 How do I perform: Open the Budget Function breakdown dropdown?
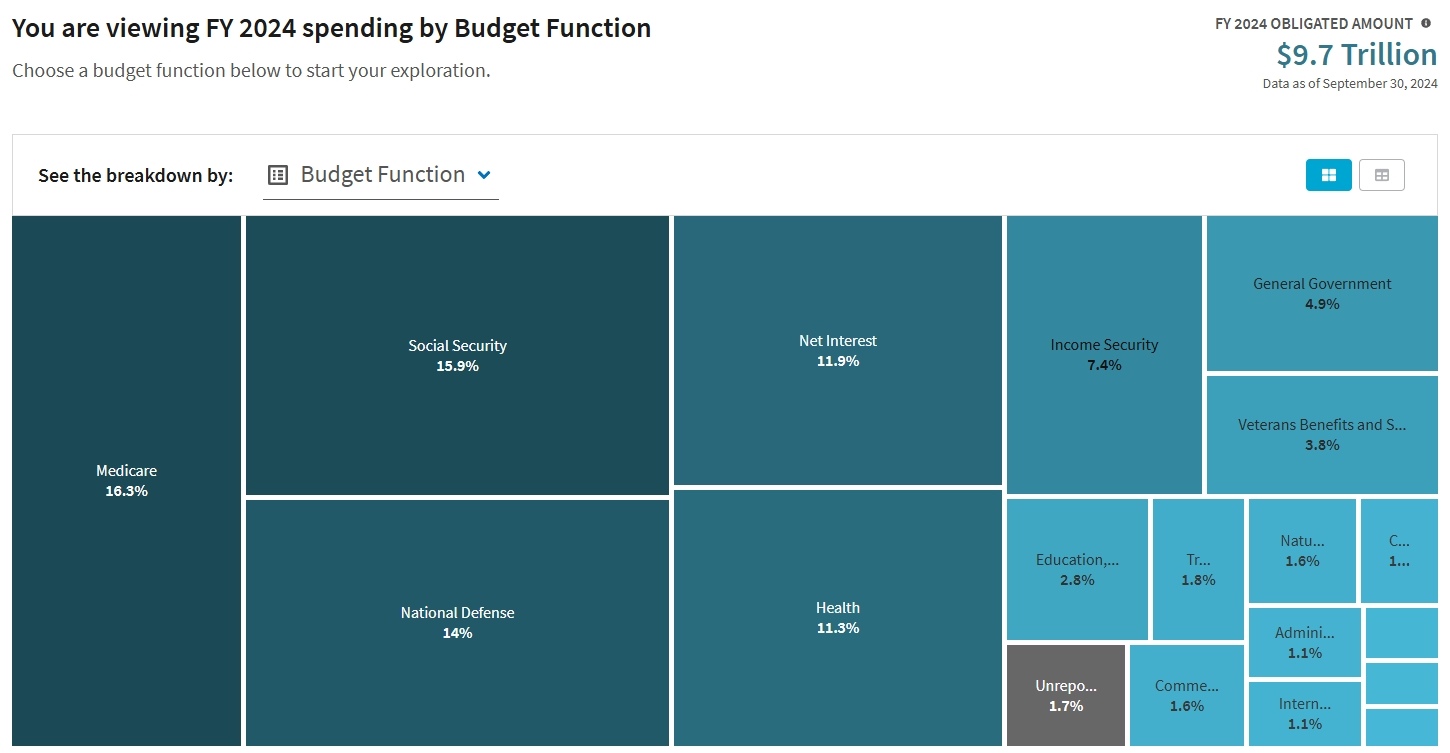point(381,175)
